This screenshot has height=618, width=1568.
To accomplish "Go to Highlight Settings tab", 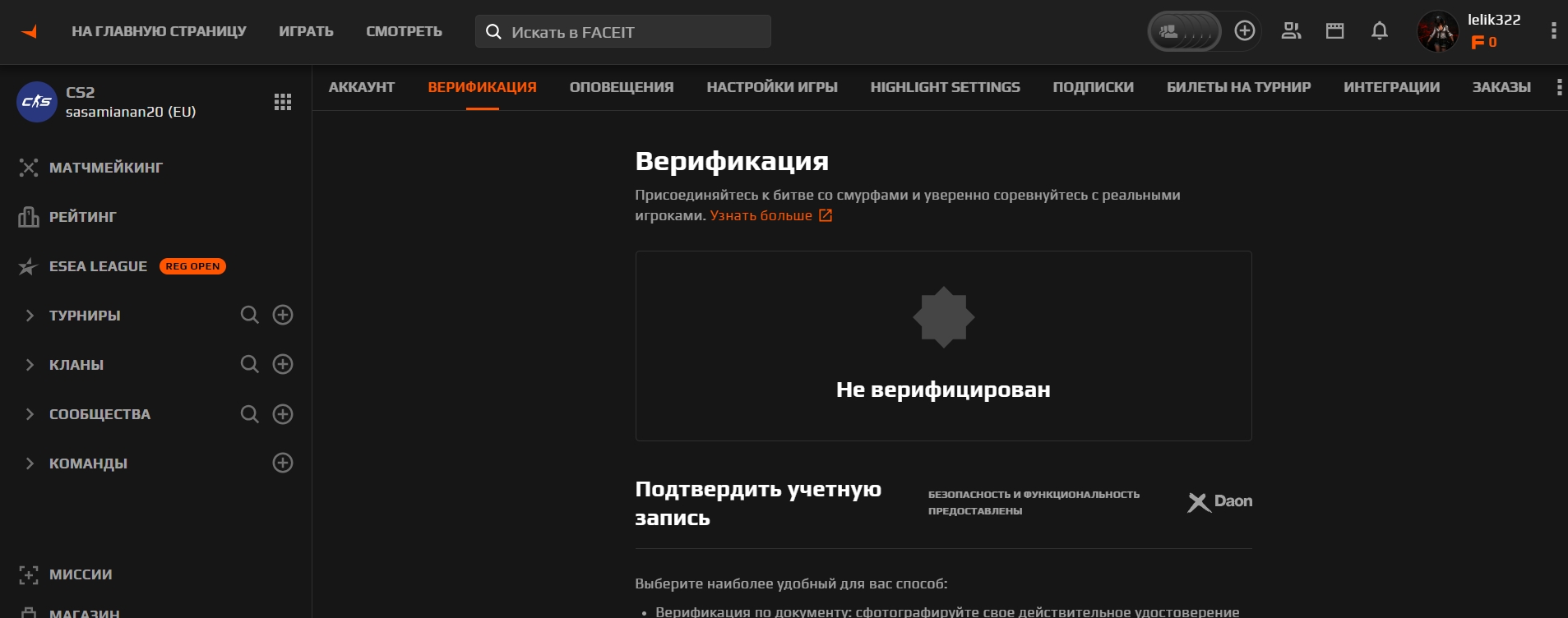I will tap(946, 87).
